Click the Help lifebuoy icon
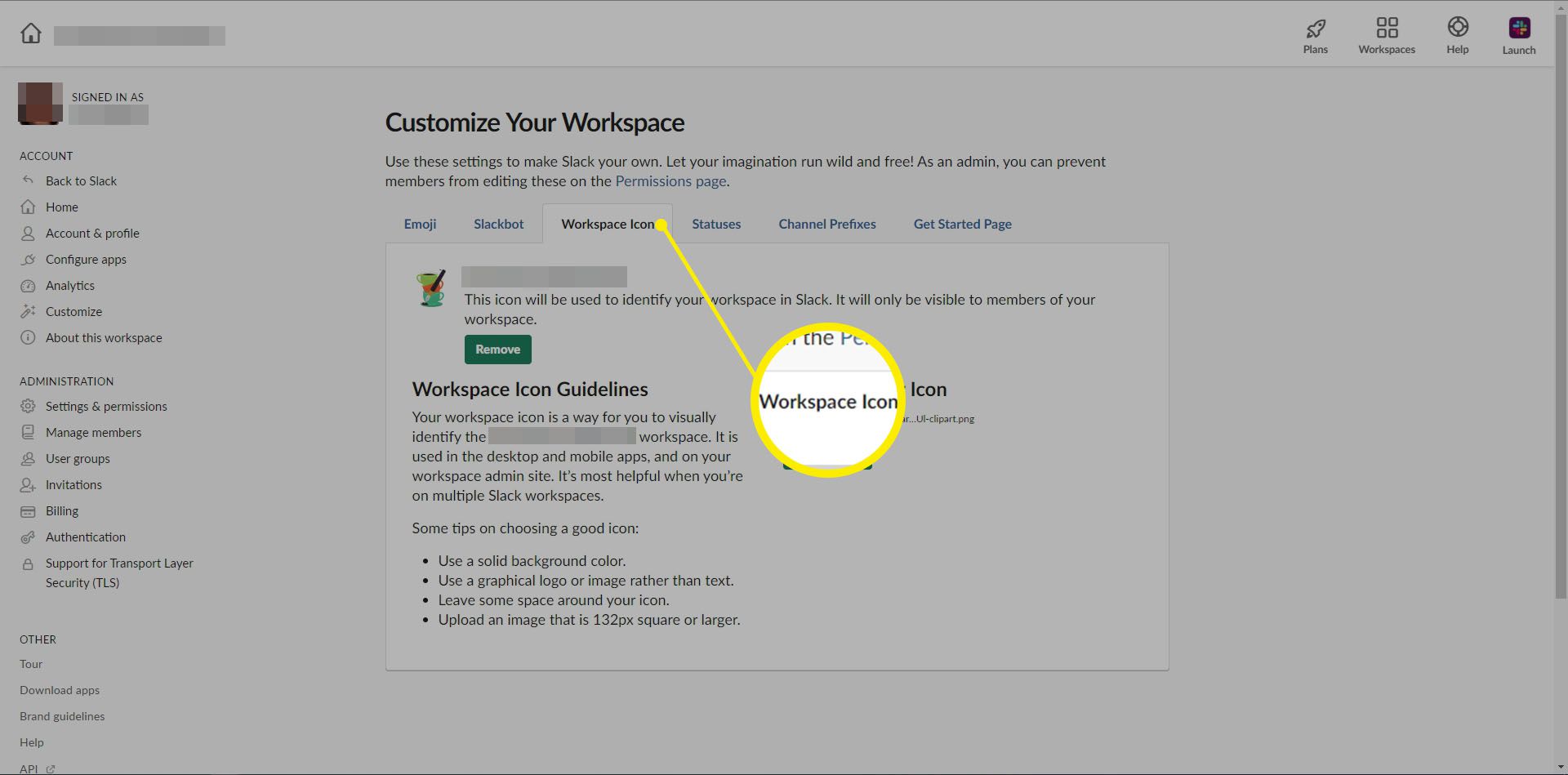 [x=1457, y=28]
